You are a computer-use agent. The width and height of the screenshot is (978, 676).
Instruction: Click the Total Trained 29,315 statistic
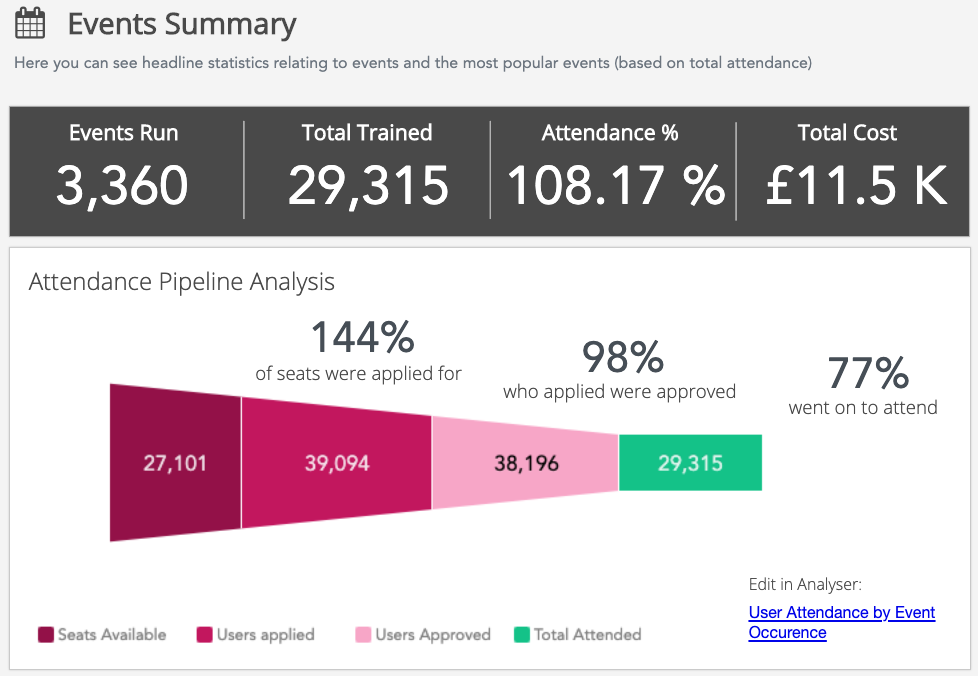click(367, 185)
